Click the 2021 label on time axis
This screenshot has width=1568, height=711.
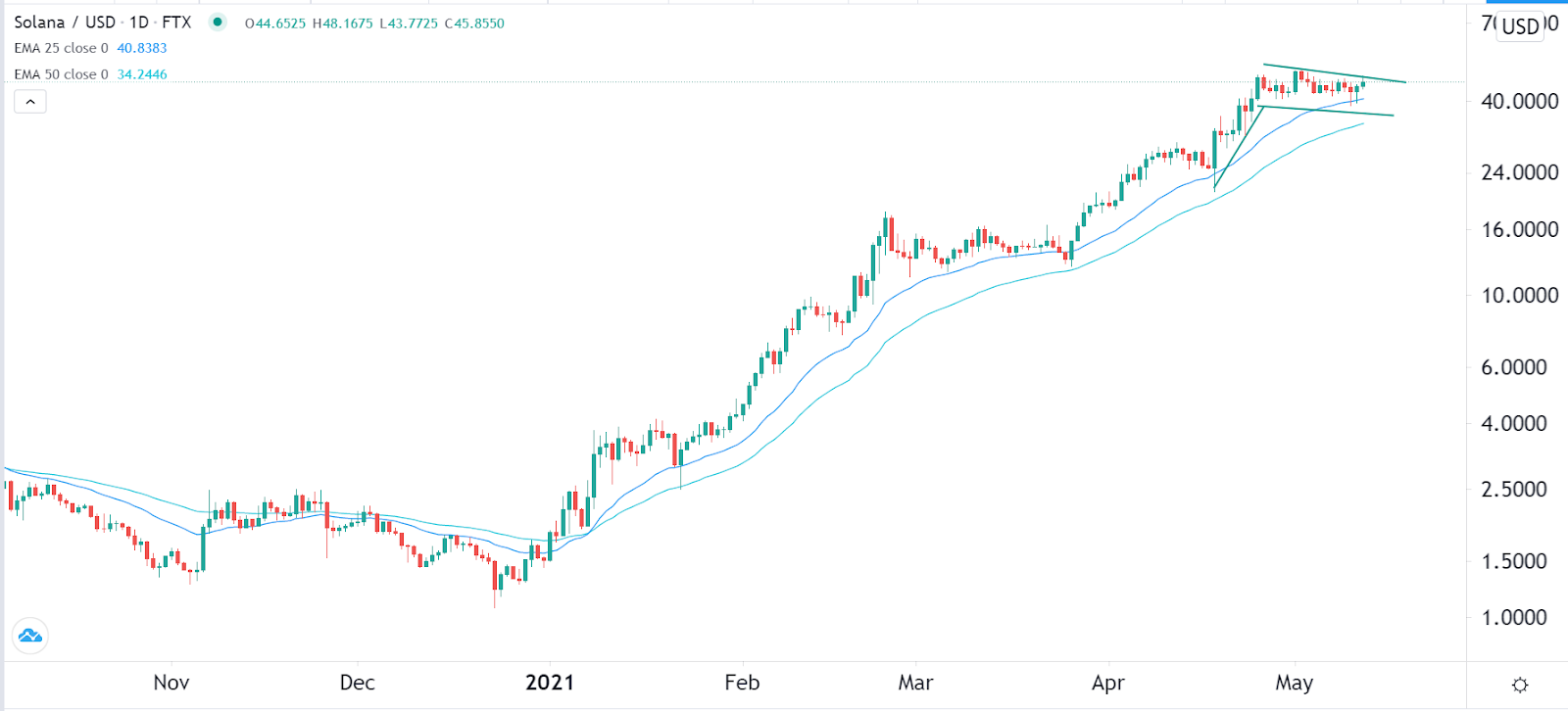550,683
